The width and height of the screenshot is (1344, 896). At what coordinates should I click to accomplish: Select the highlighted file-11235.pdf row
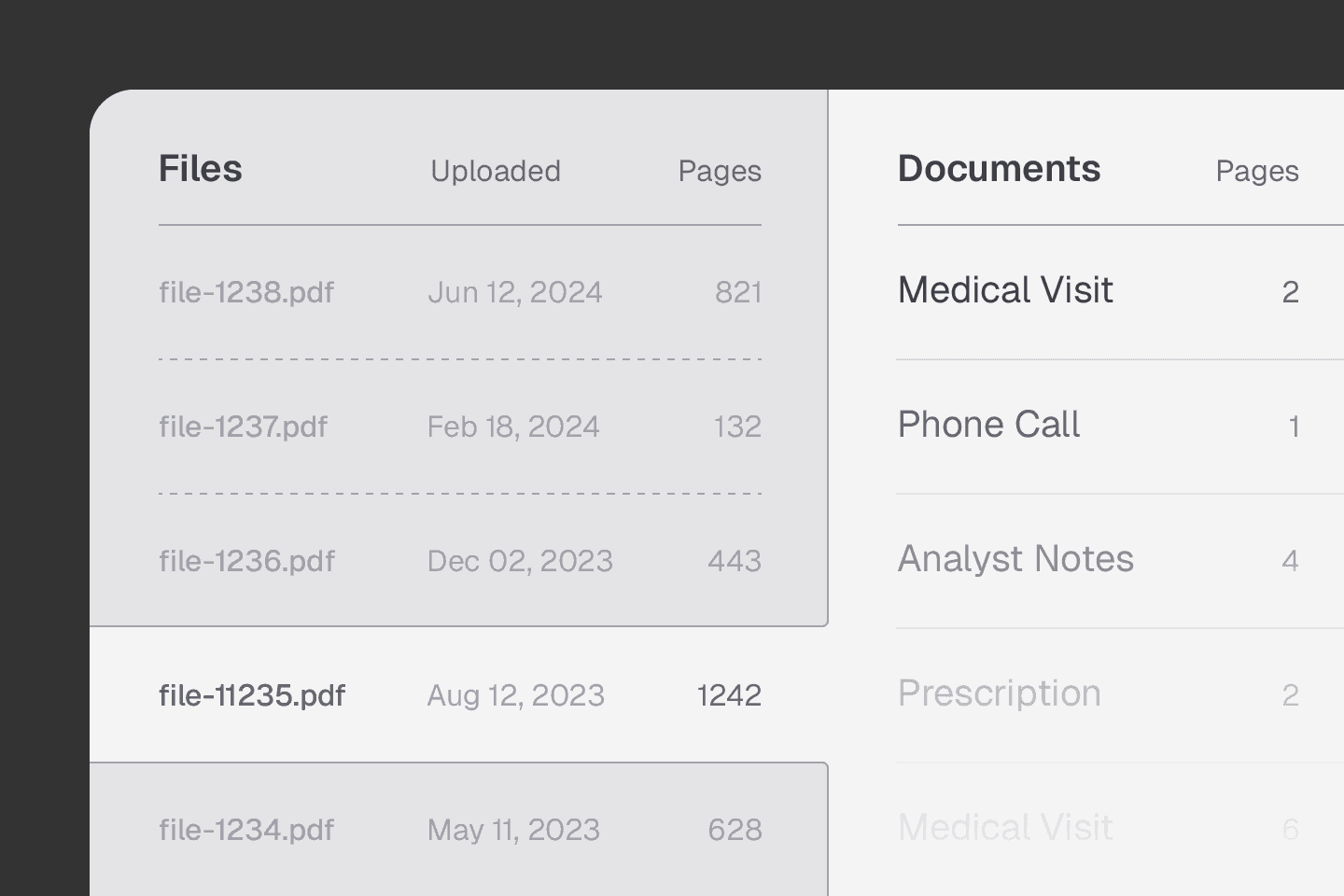click(458, 695)
